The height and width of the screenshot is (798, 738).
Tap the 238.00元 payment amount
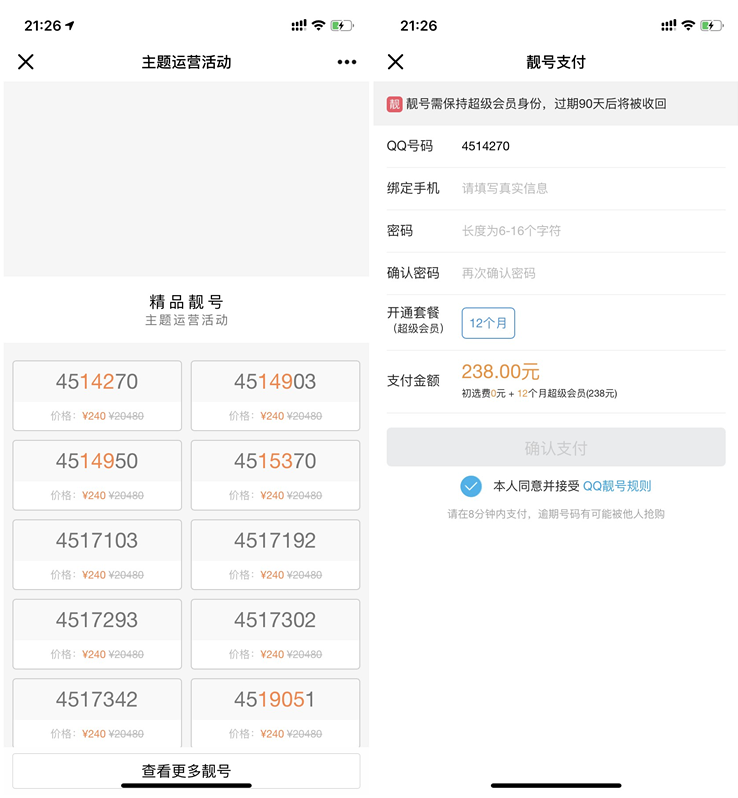500,372
